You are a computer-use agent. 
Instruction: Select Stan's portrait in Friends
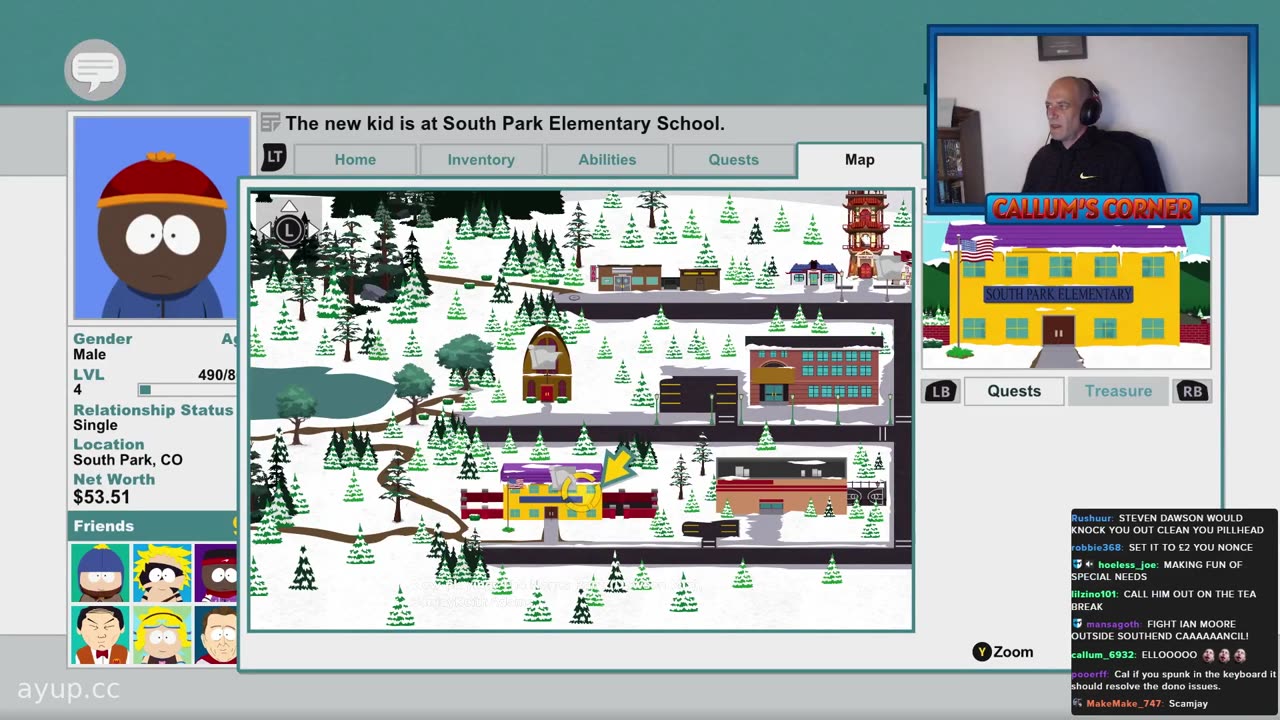[100, 573]
